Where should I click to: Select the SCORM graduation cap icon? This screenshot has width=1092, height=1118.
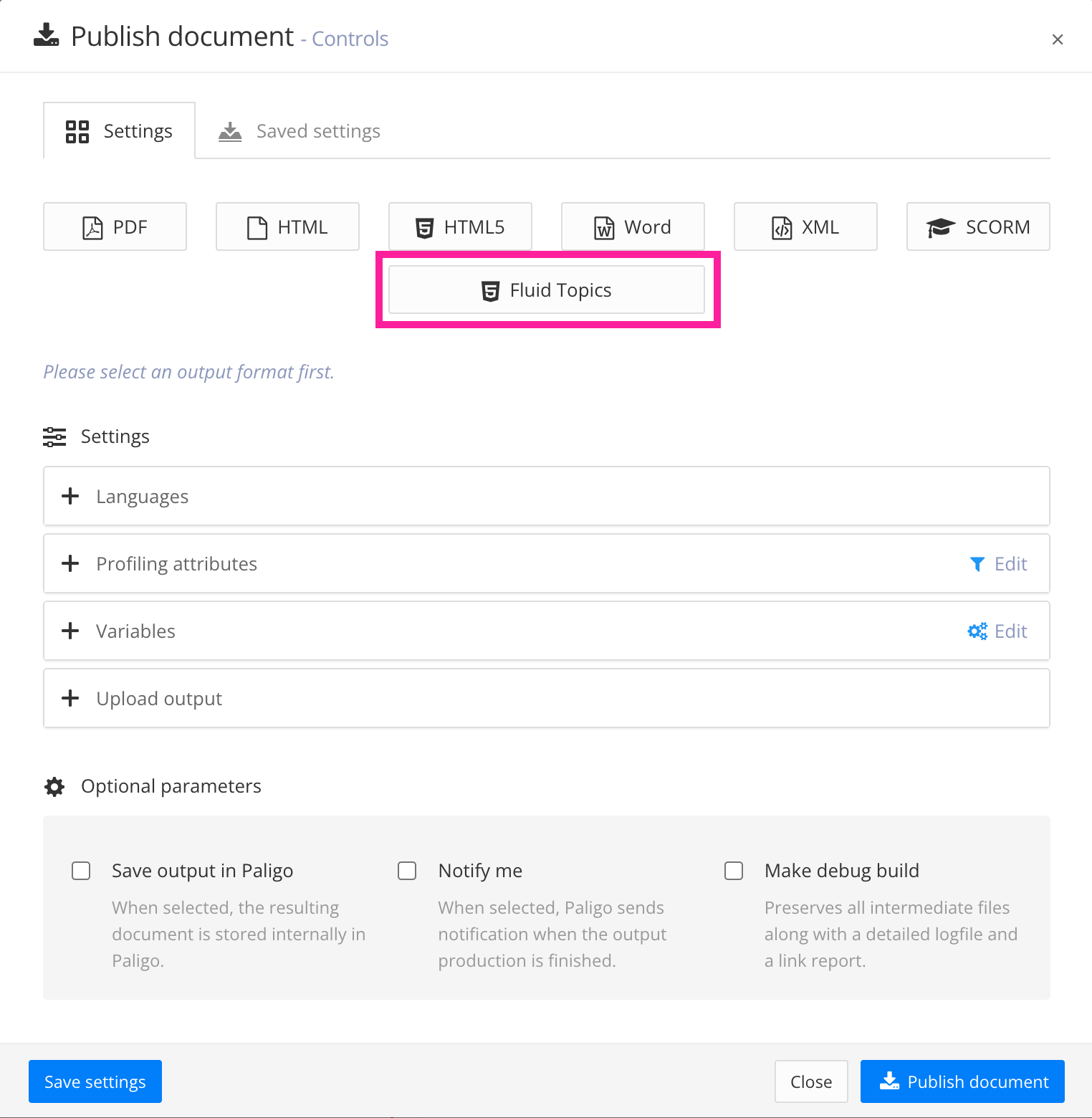(940, 226)
